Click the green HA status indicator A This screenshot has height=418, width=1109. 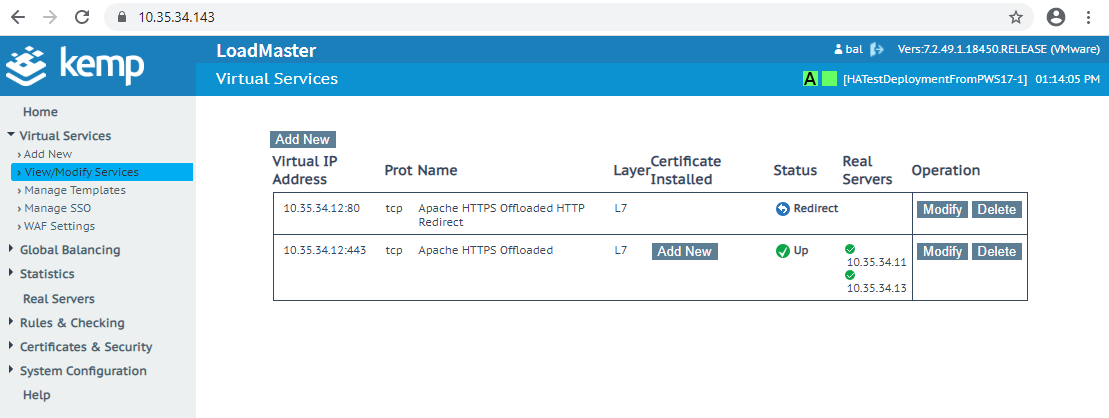click(811, 79)
